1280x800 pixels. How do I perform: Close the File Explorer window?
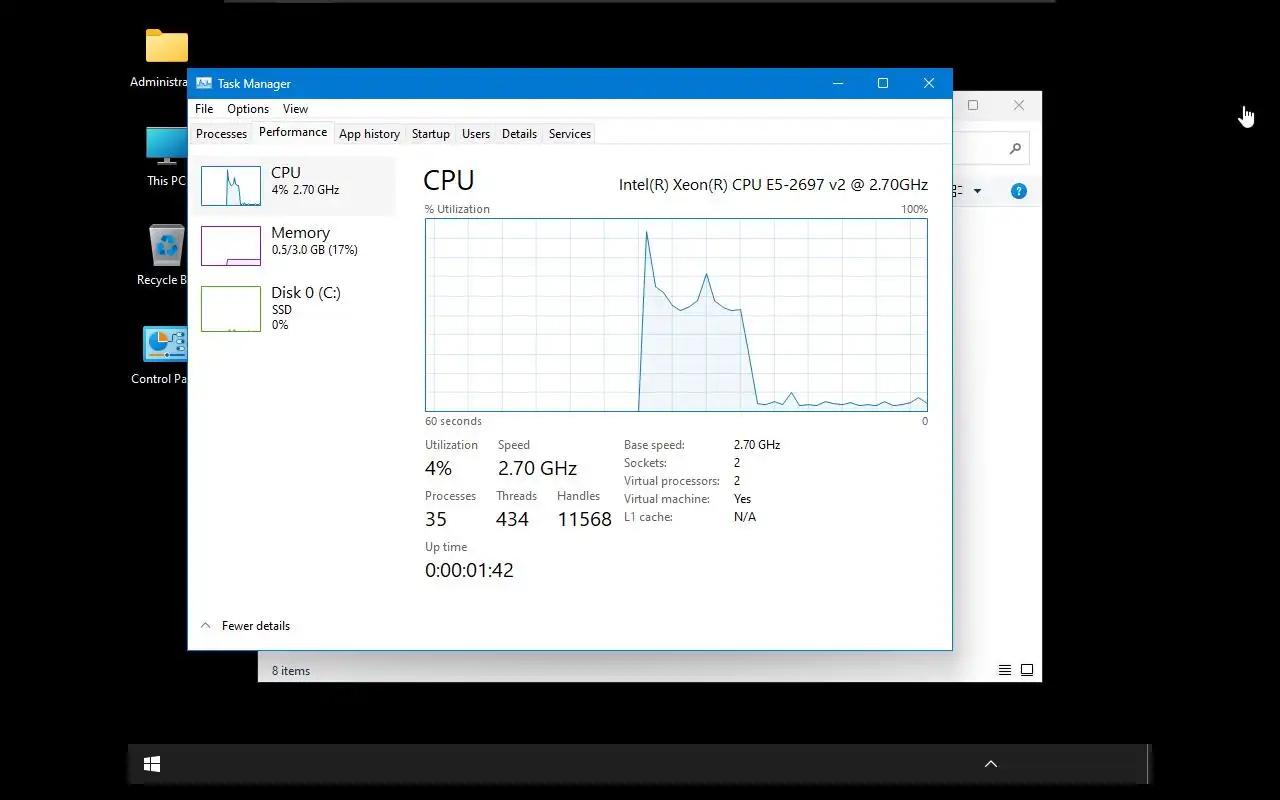[1018, 105]
